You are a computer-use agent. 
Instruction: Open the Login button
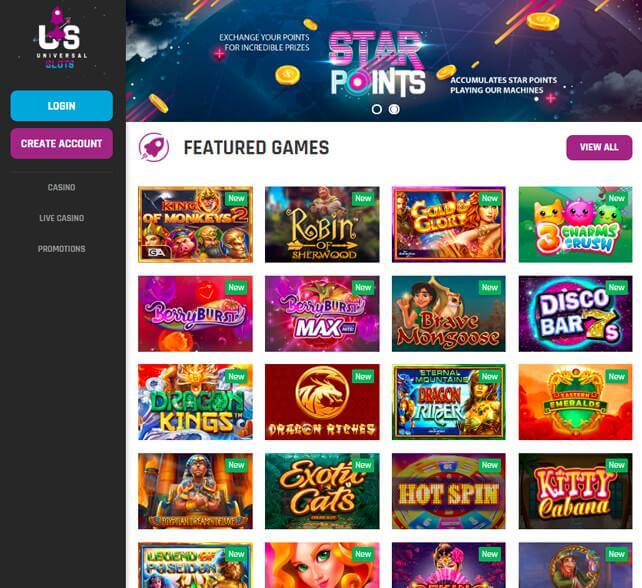(x=61, y=106)
